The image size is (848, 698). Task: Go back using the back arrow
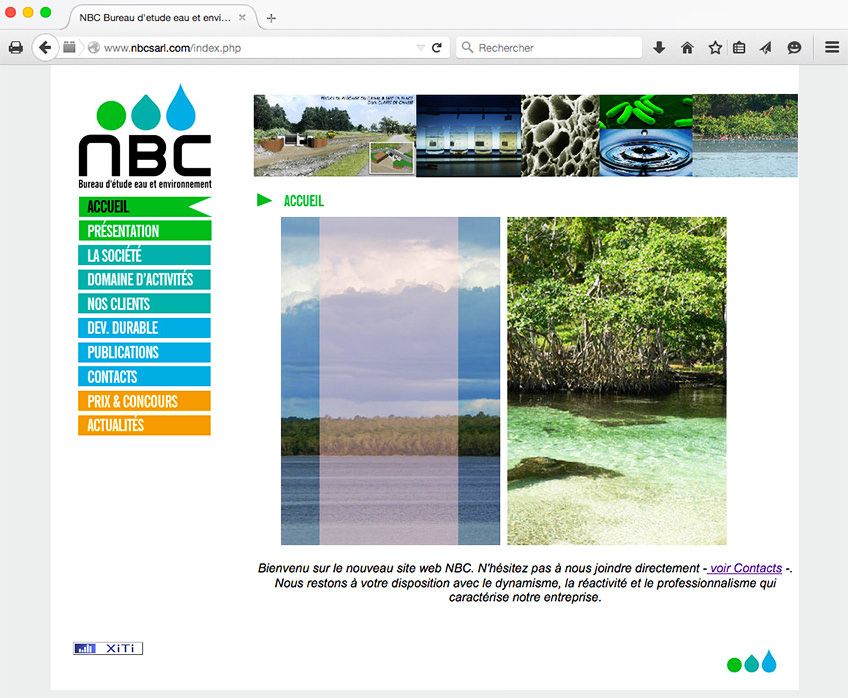(x=45, y=47)
